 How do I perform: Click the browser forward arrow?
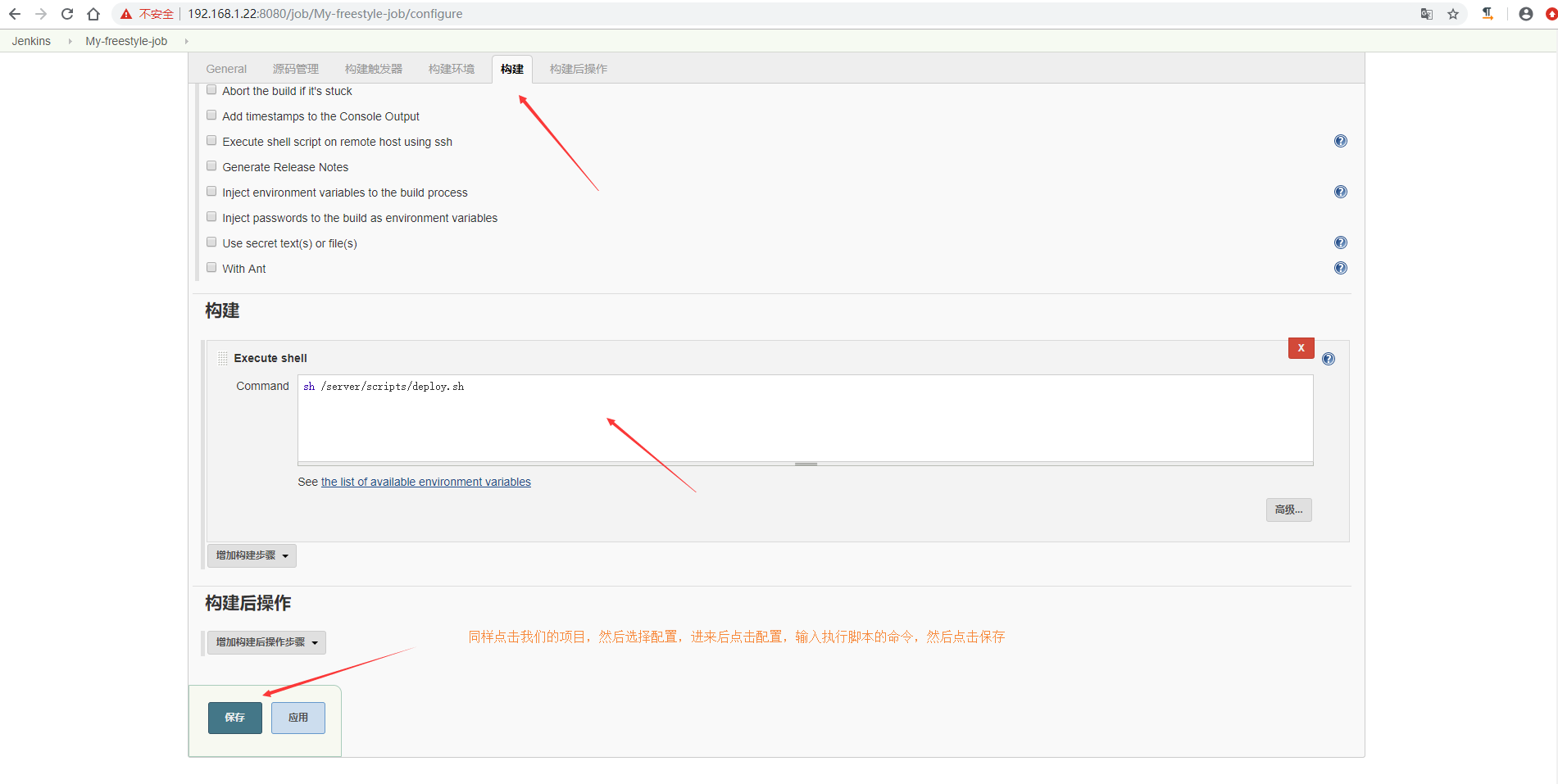tap(41, 14)
